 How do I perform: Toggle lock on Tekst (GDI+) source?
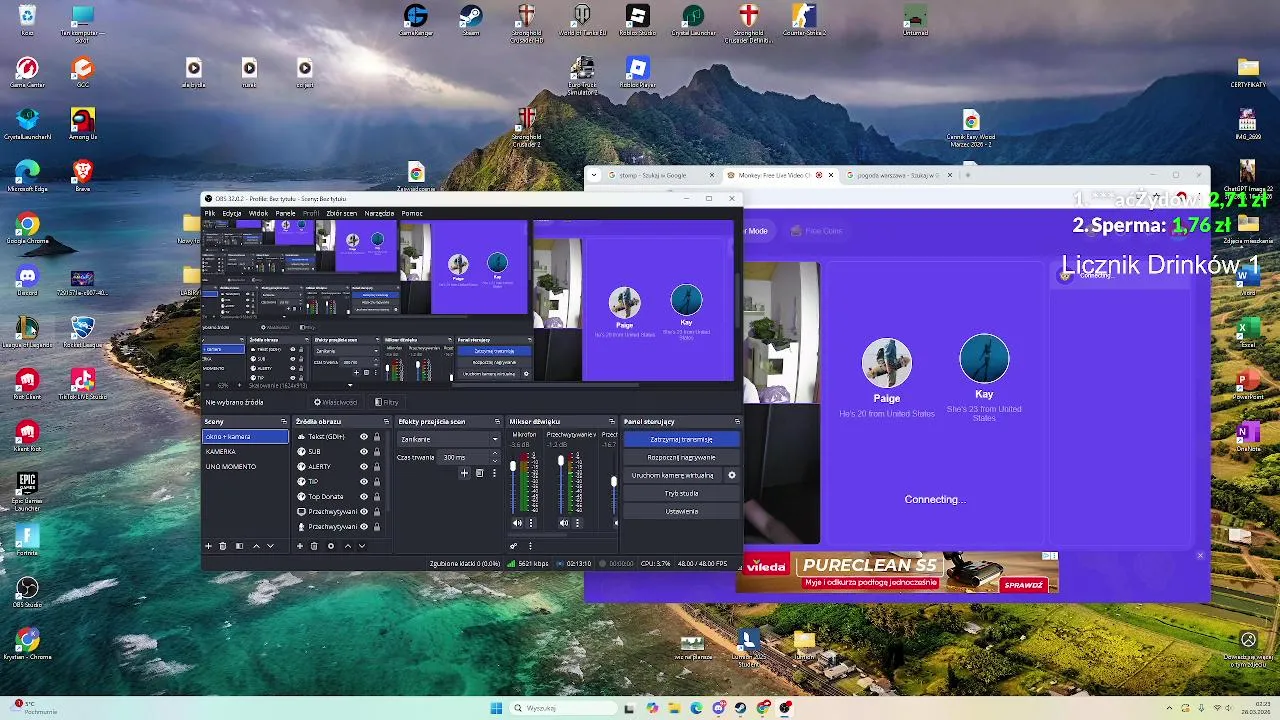pos(377,437)
